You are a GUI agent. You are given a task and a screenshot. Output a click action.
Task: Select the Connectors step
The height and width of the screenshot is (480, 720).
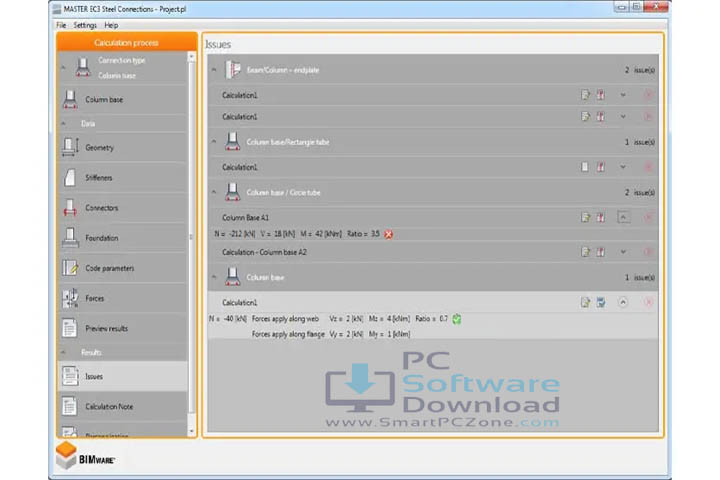(x=123, y=208)
